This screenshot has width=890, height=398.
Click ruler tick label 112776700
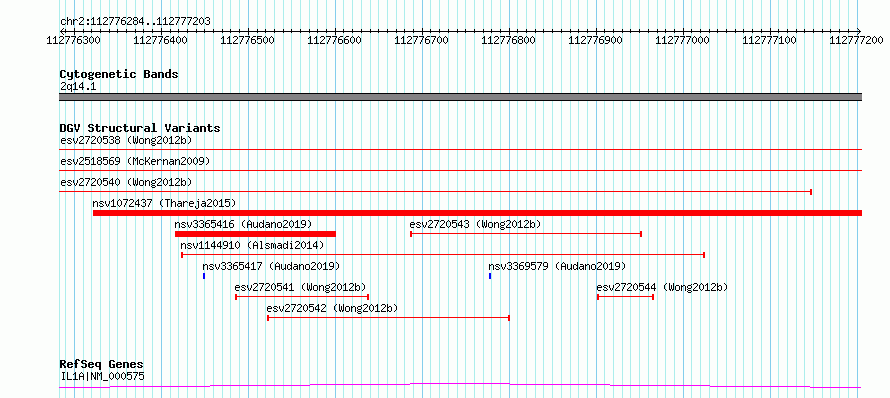[422, 40]
